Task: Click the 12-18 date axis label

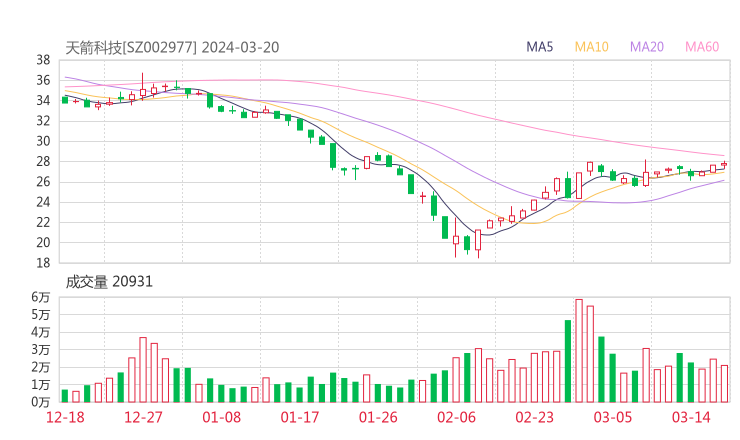Action: (65, 417)
